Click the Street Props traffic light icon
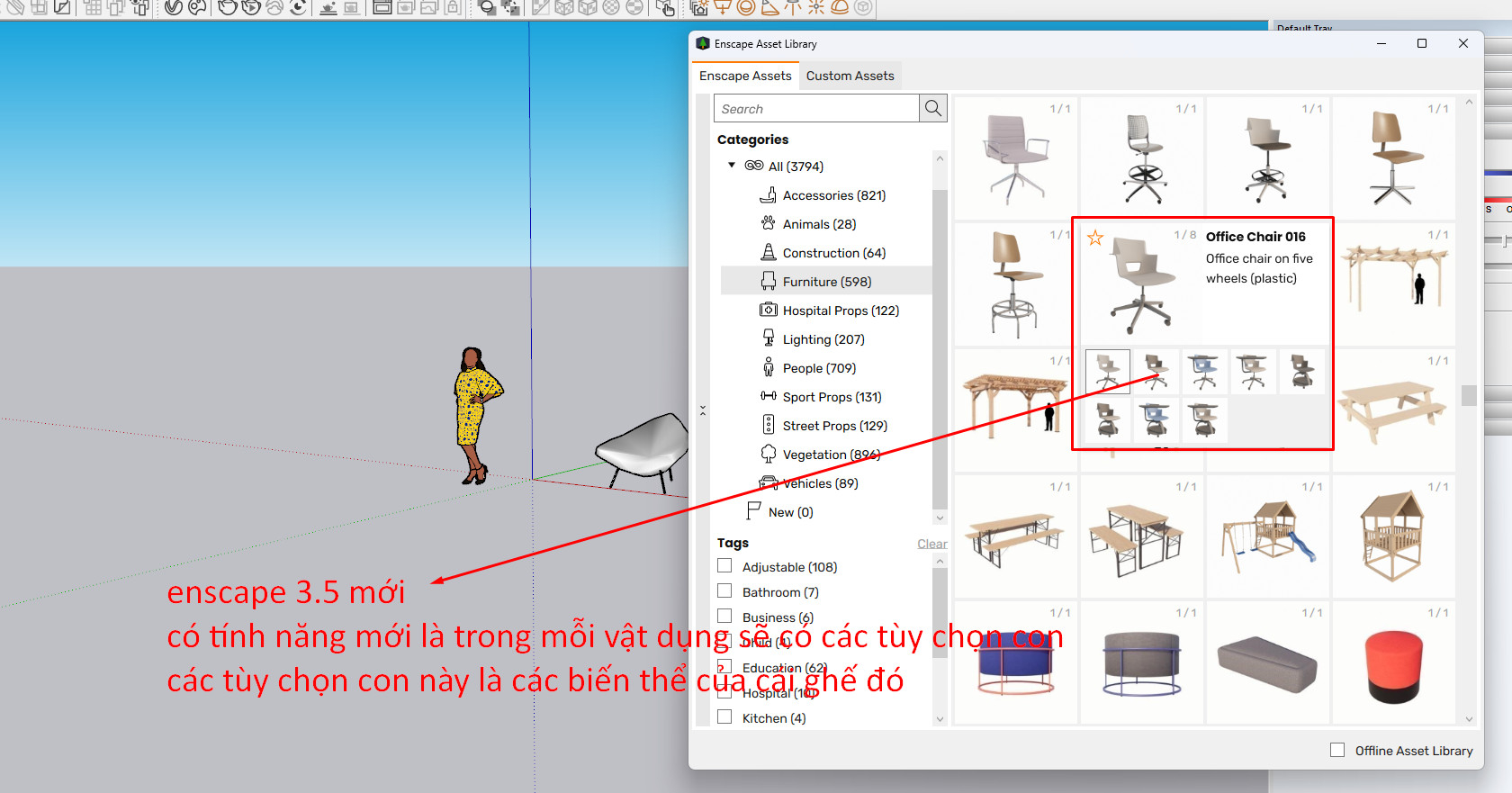 tap(768, 425)
